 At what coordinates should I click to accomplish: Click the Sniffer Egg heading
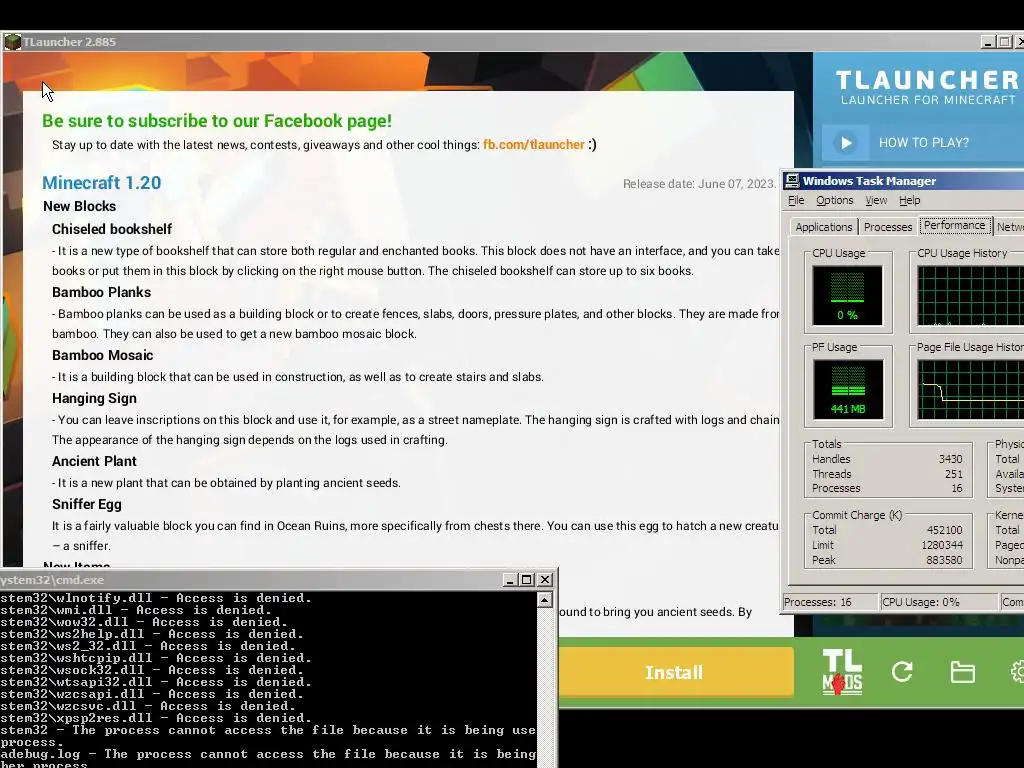coord(86,504)
